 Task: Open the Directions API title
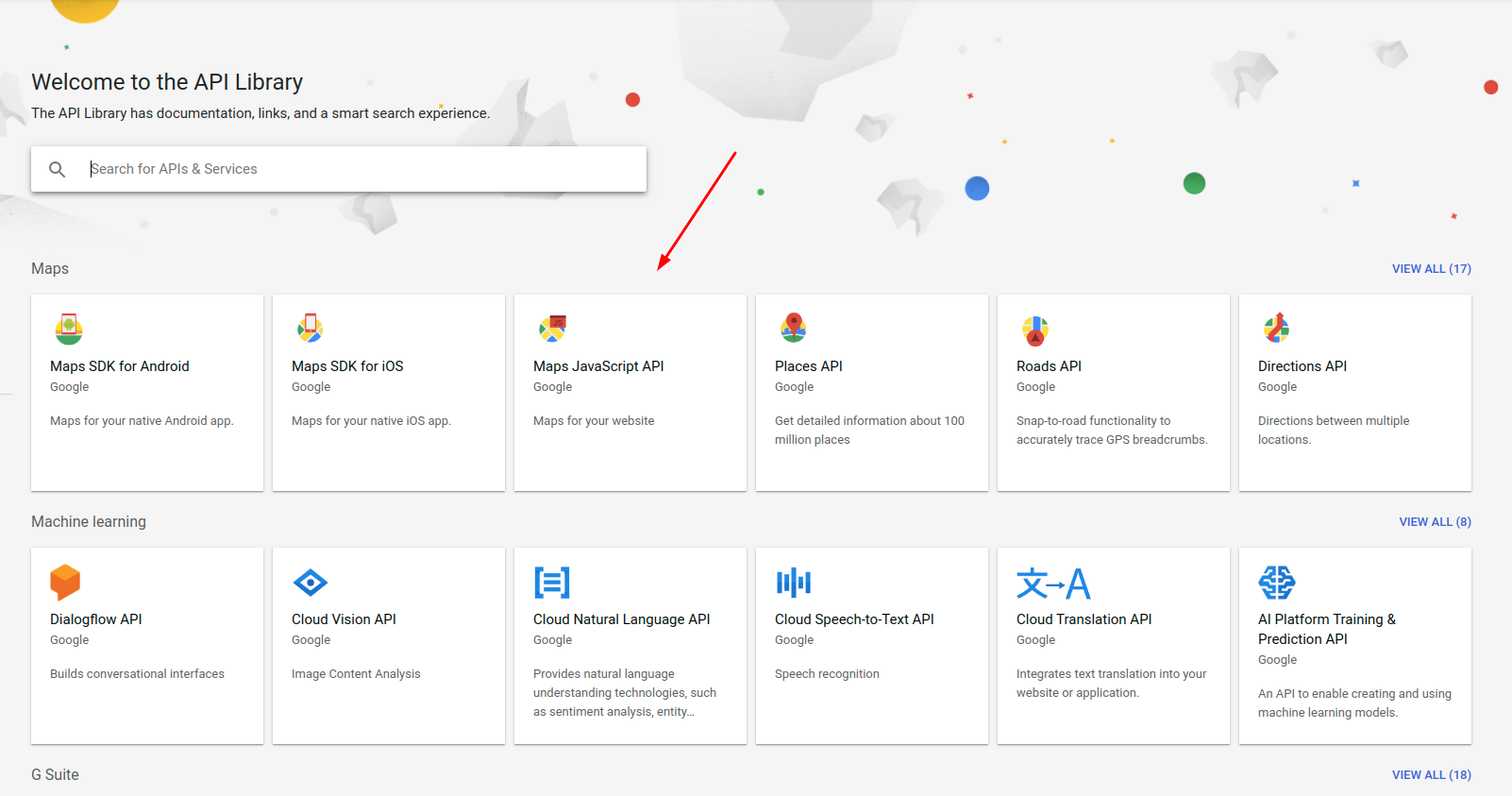click(x=1302, y=366)
